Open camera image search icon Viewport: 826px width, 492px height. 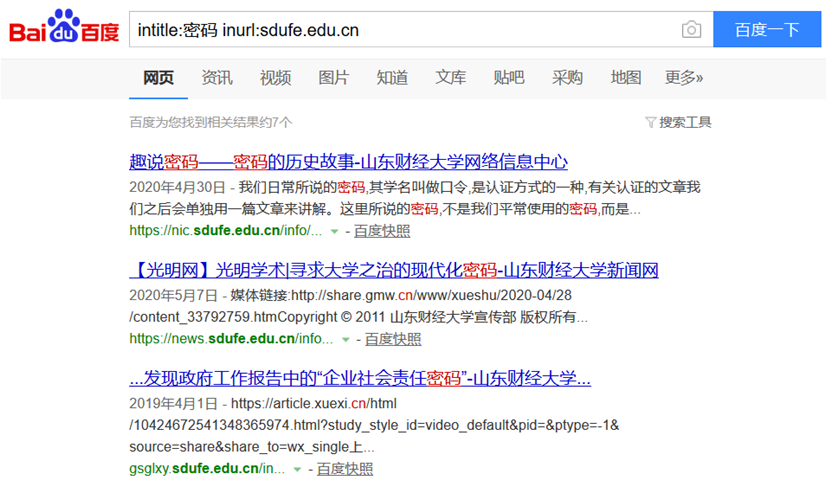pos(691,30)
